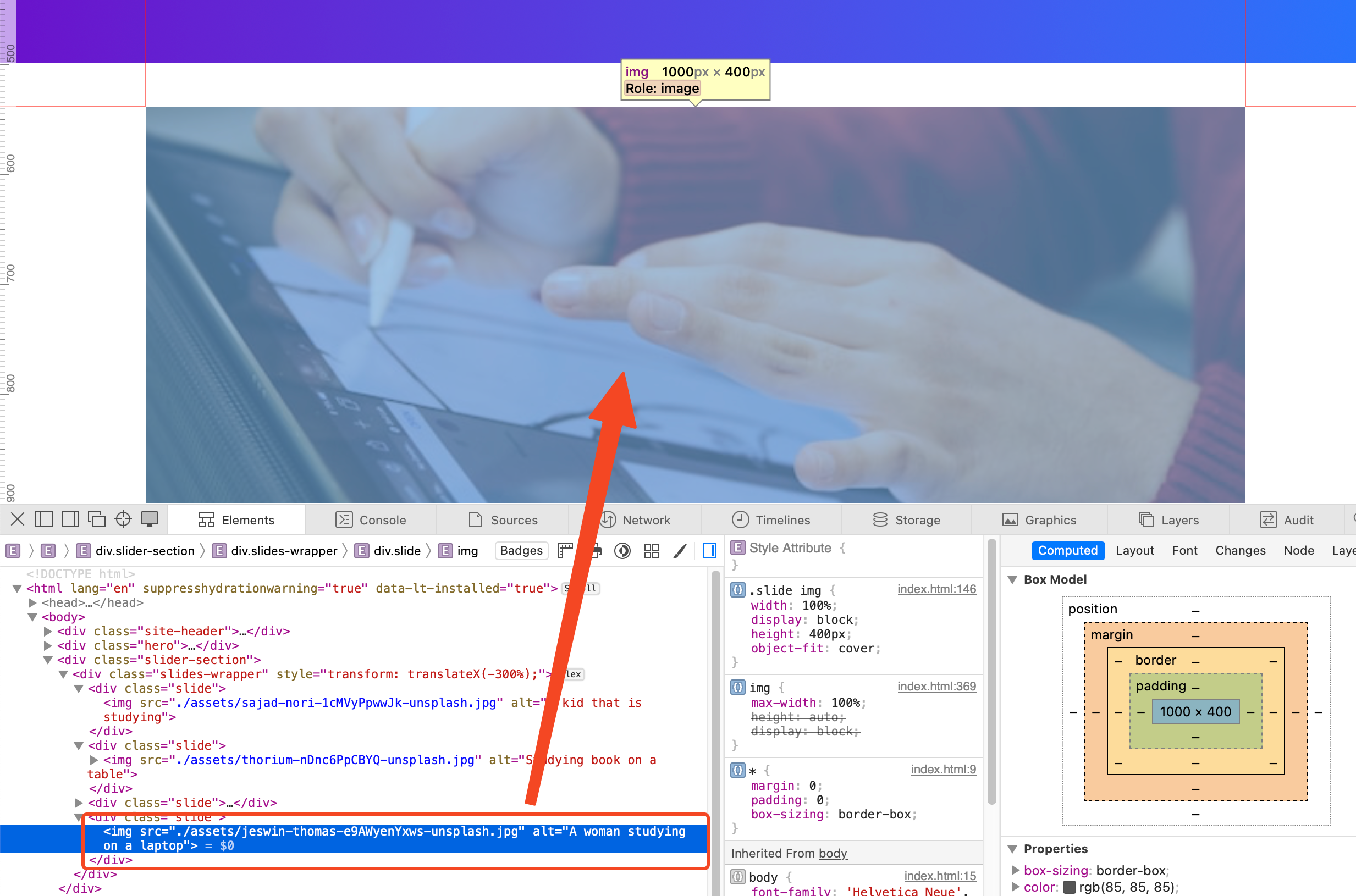Screen dimensions: 1356x896
Task: Toggle the details sidebar panel icon
Action: click(x=709, y=550)
